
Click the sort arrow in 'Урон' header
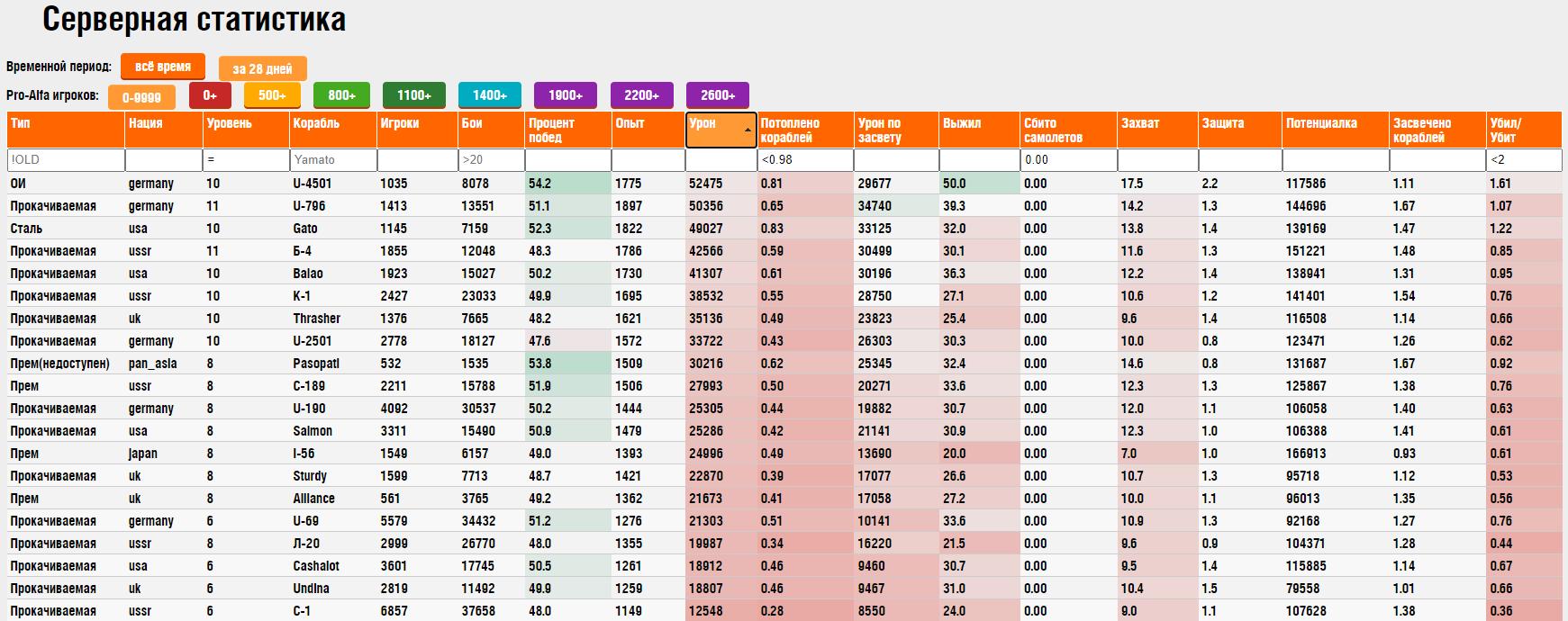pos(748,130)
